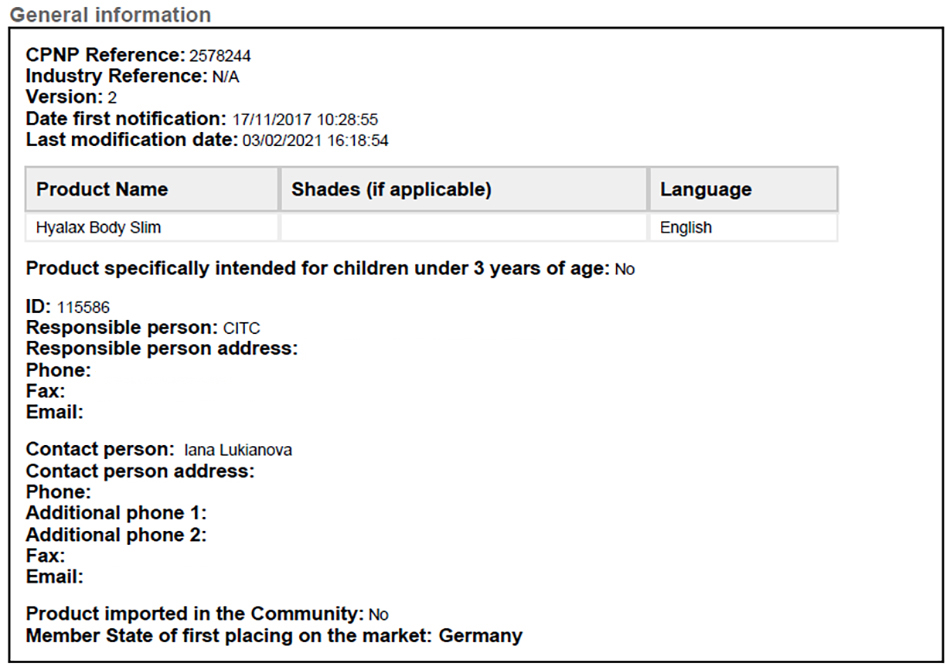The image size is (950, 670).
Task: Select the ID number 115586
Action: 83,308
